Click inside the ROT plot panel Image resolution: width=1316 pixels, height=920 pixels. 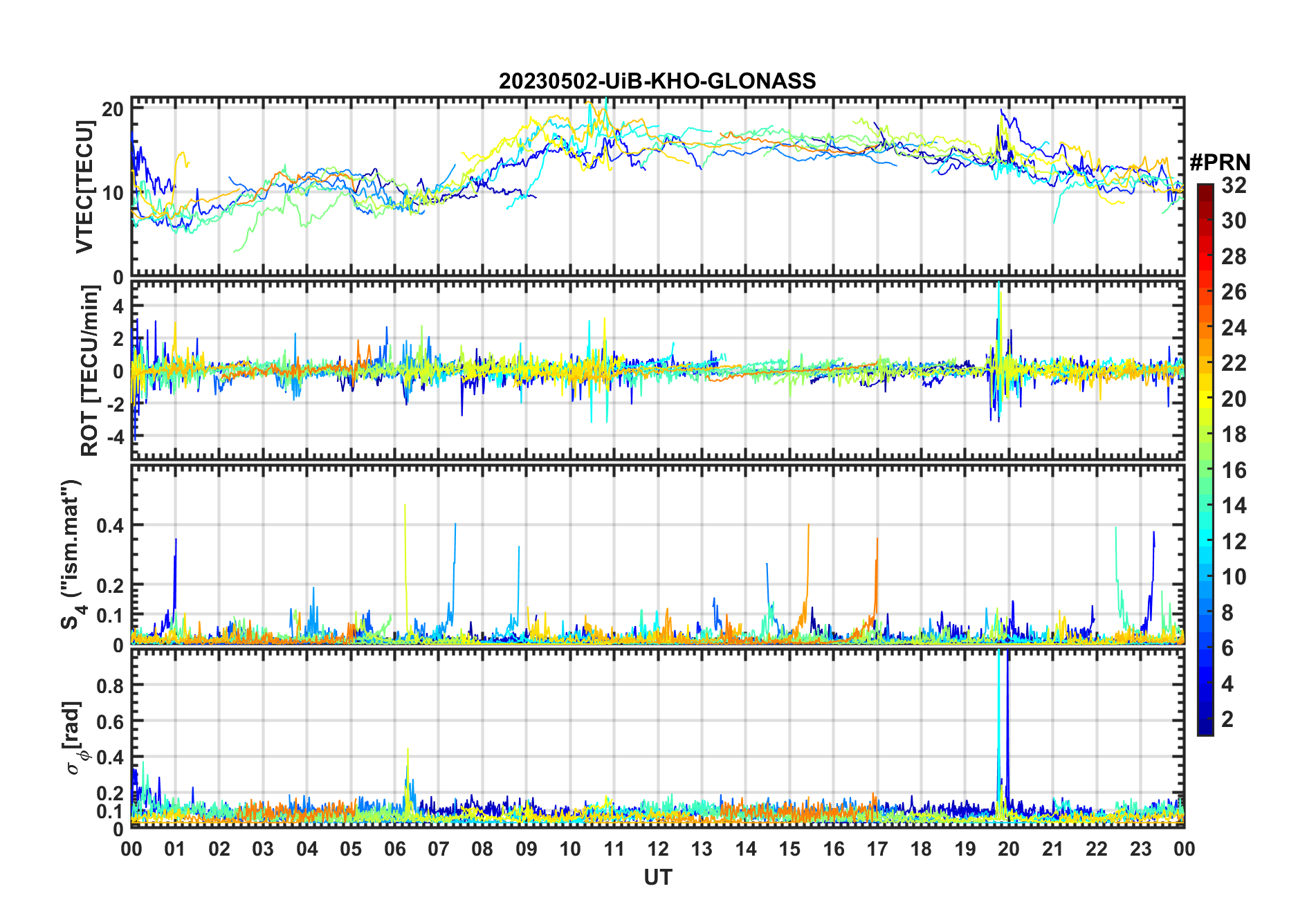click(x=658, y=370)
